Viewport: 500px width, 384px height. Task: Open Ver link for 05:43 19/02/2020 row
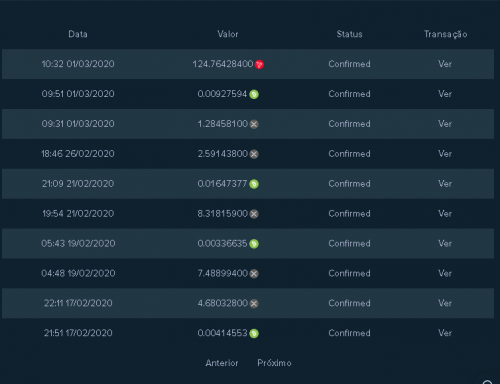445,243
